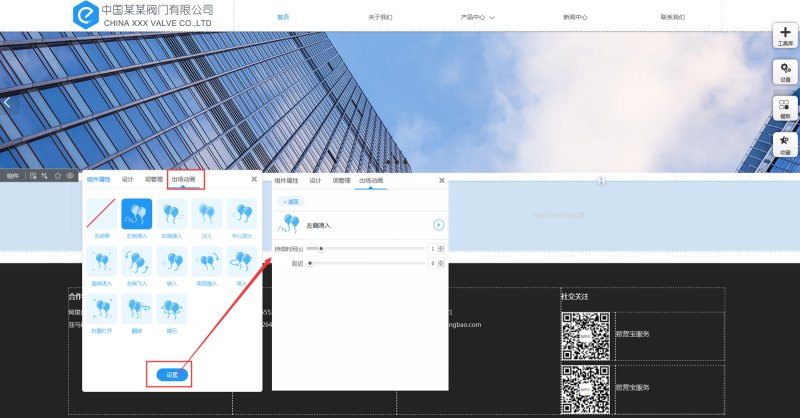The image size is (800, 418).
Task: Click label beside the lower QR code
Action: pos(633,387)
